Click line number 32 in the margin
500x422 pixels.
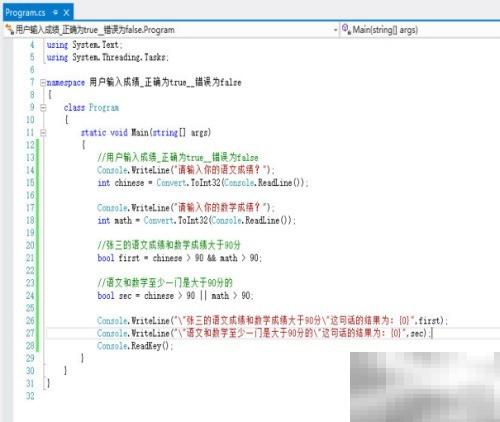pos(30,396)
